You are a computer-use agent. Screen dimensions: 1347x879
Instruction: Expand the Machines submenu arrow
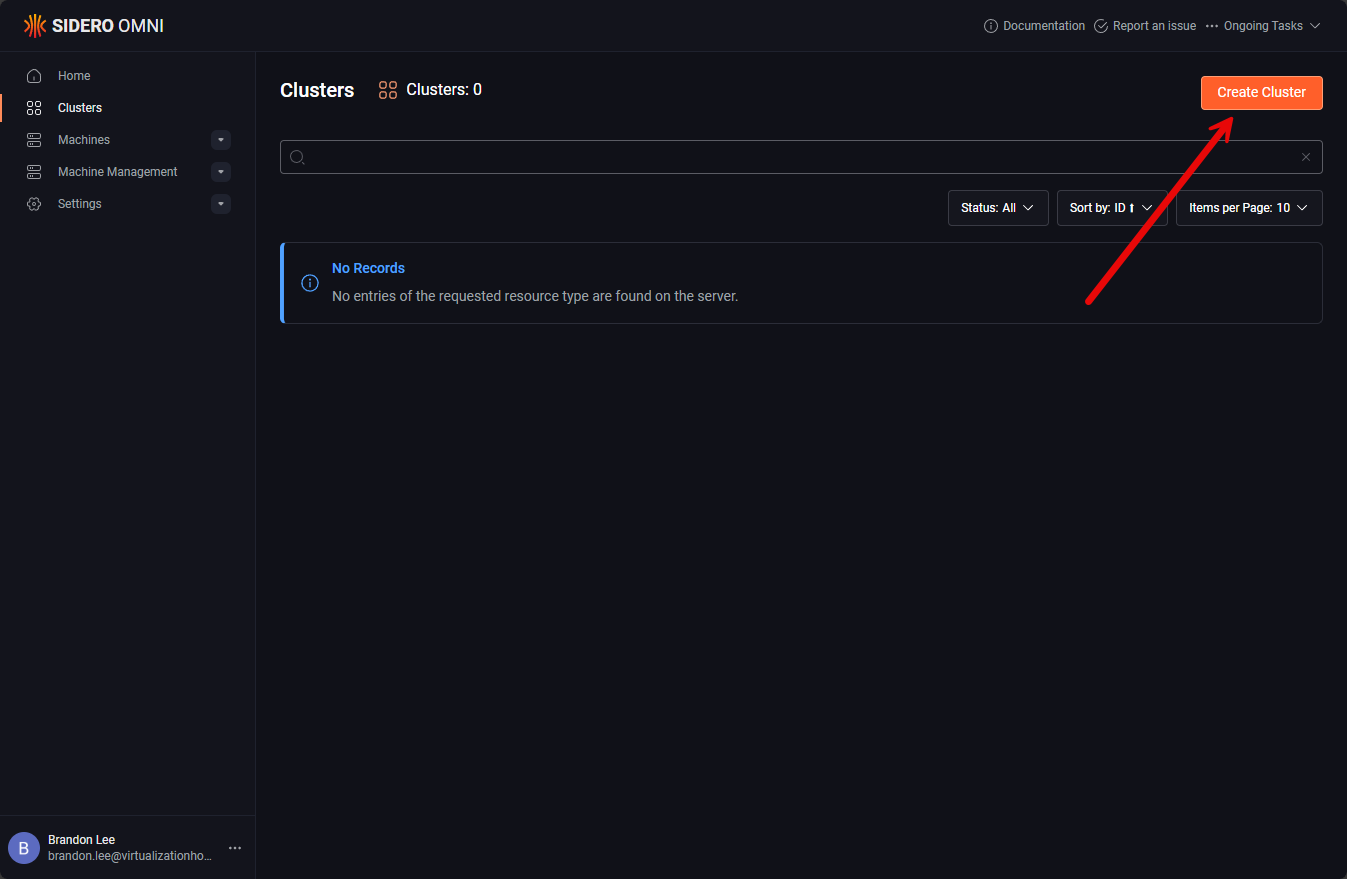[x=222, y=140]
